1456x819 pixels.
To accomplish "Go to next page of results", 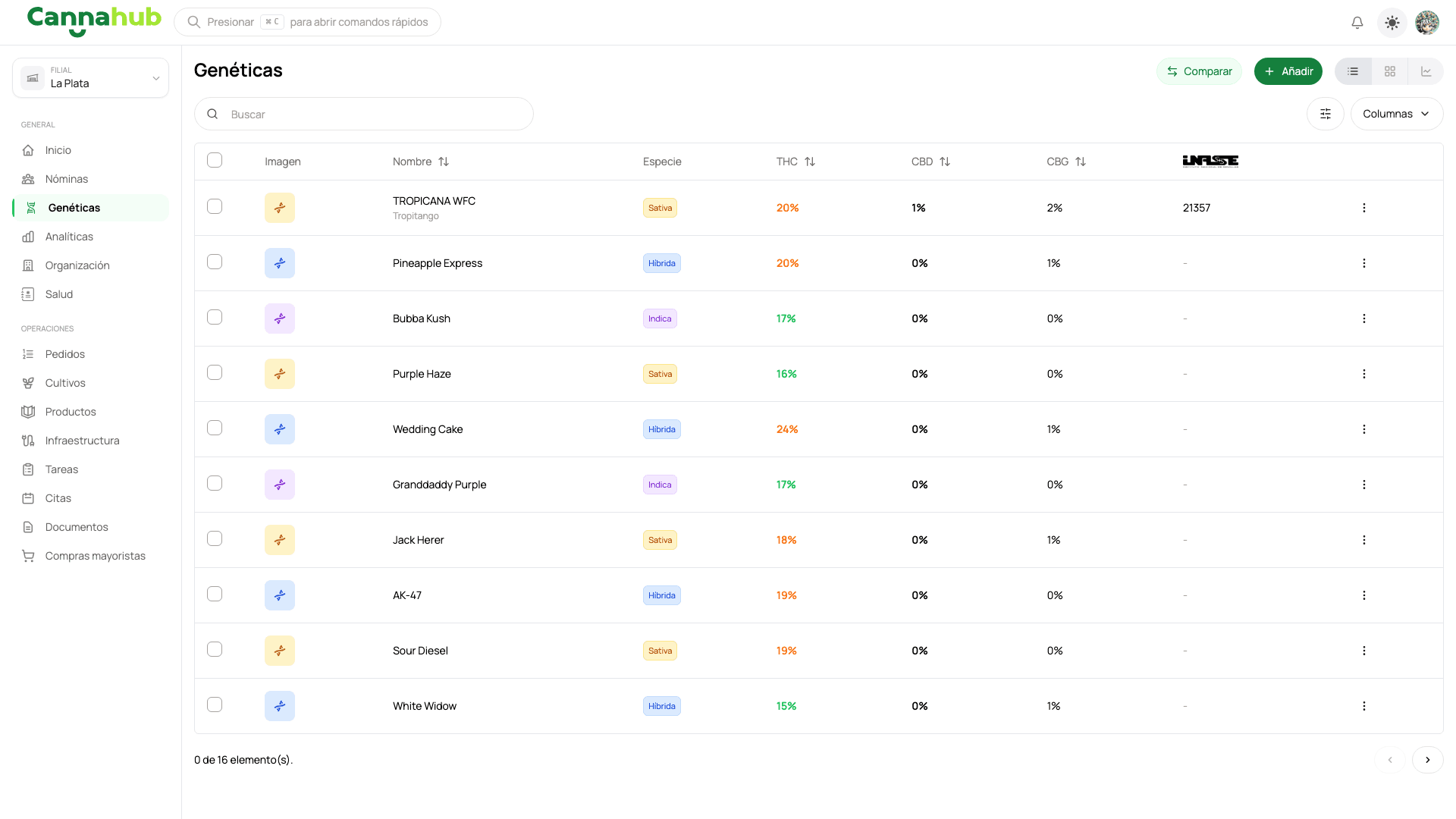I will (1428, 760).
